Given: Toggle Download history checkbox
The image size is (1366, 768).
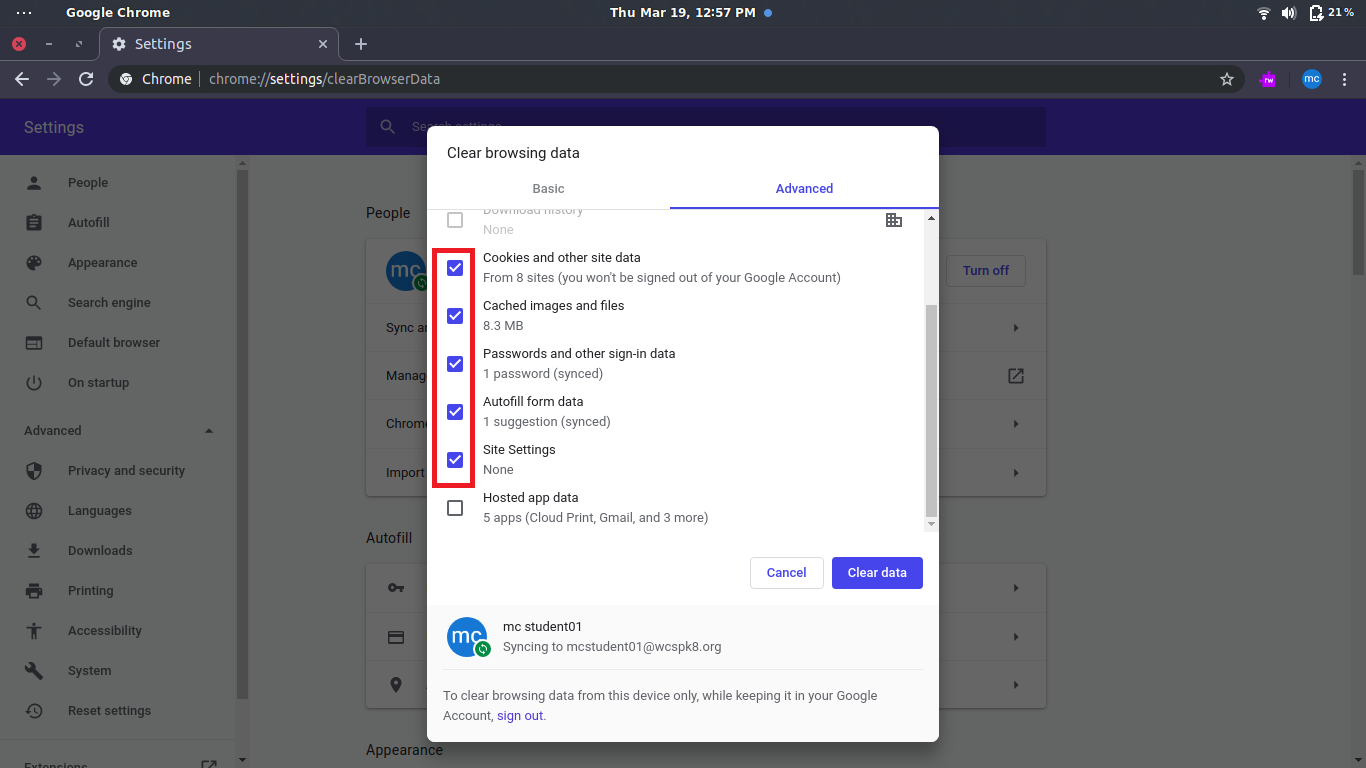Looking at the screenshot, I should 455,220.
